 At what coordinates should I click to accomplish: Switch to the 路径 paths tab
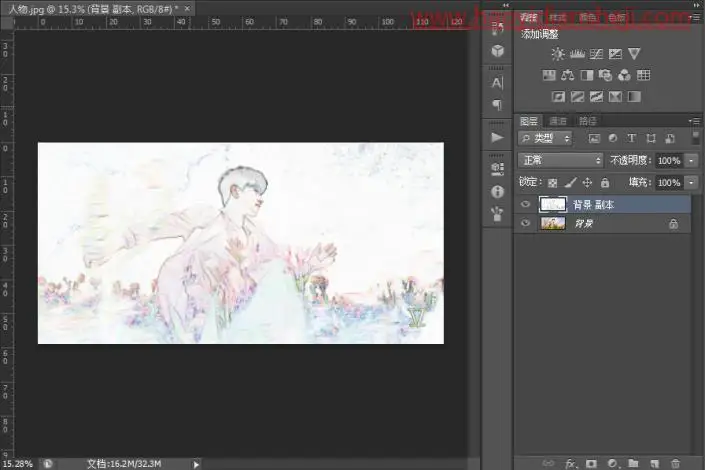pyautogui.click(x=588, y=121)
